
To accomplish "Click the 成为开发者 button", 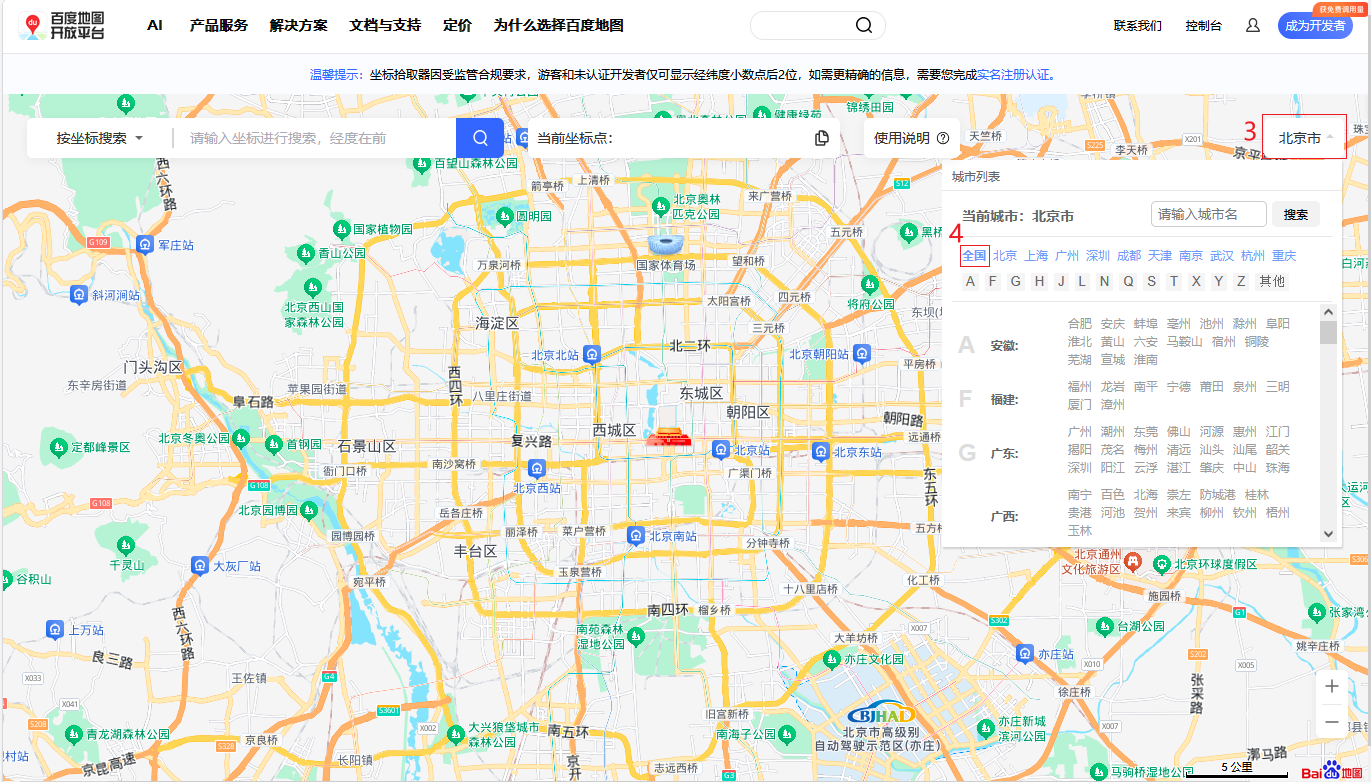I will 1315,26.
